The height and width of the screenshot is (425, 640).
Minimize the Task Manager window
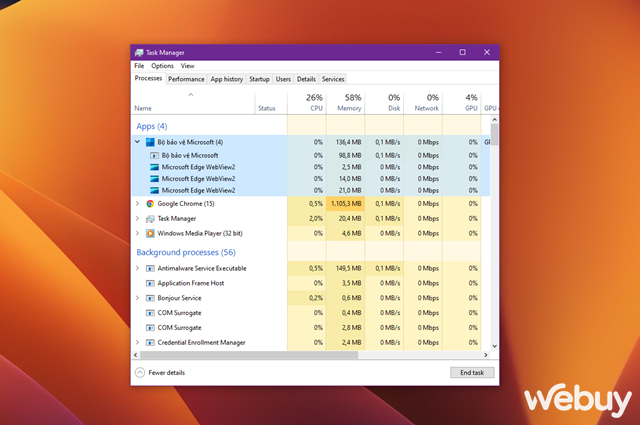coord(438,52)
